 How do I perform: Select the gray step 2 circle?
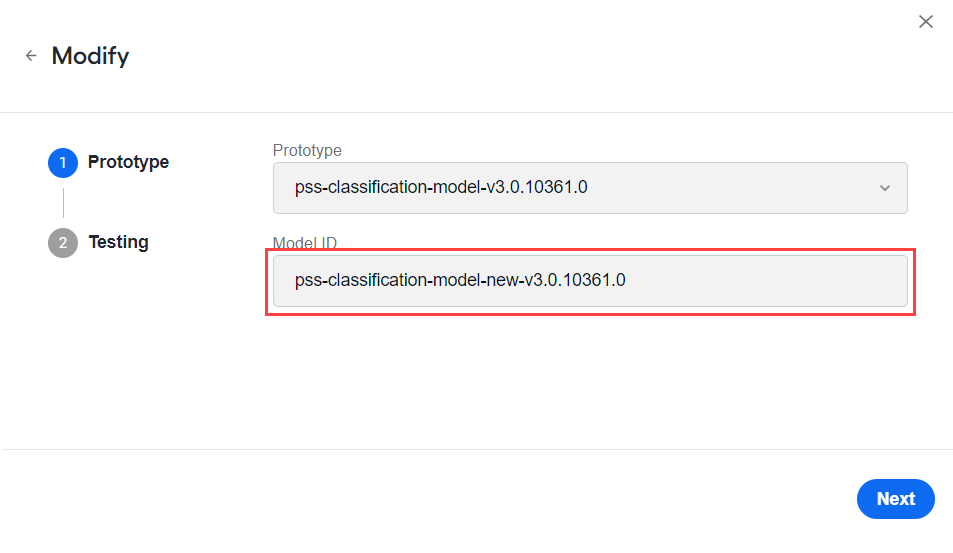[x=63, y=243]
